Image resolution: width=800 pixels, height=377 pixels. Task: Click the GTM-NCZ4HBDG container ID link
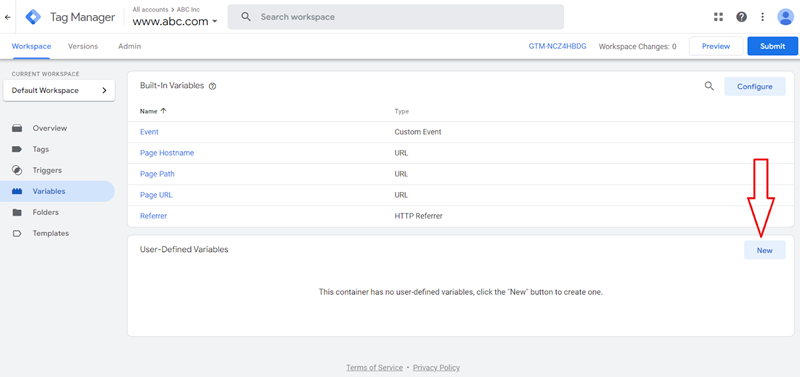pyautogui.click(x=558, y=46)
